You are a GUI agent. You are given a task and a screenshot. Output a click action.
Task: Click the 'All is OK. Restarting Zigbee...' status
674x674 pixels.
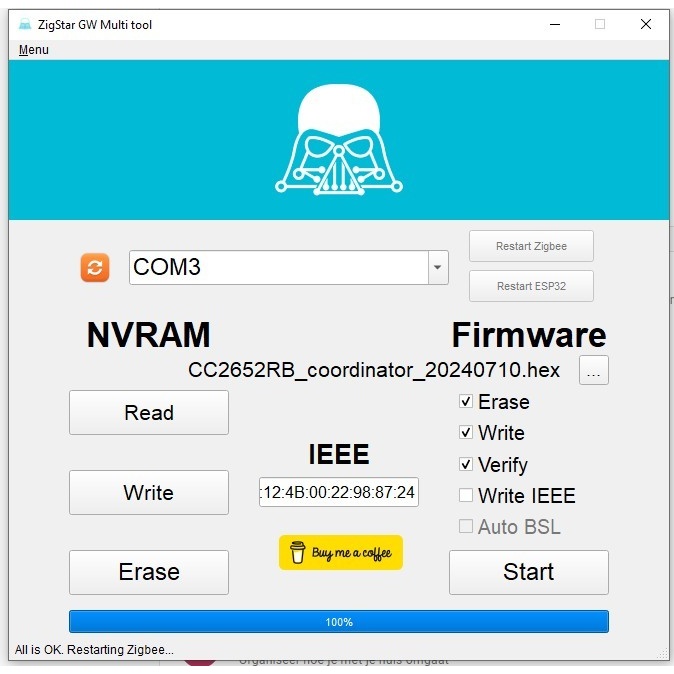(x=94, y=649)
